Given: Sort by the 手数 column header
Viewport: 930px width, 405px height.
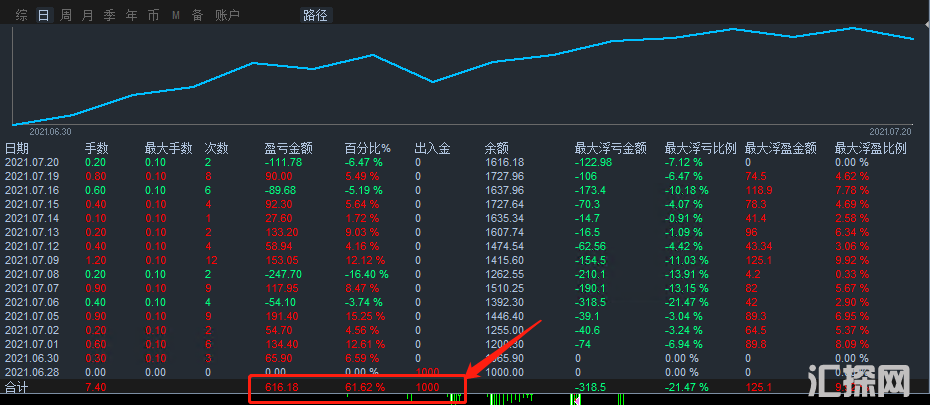Looking at the screenshot, I should tap(97, 148).
